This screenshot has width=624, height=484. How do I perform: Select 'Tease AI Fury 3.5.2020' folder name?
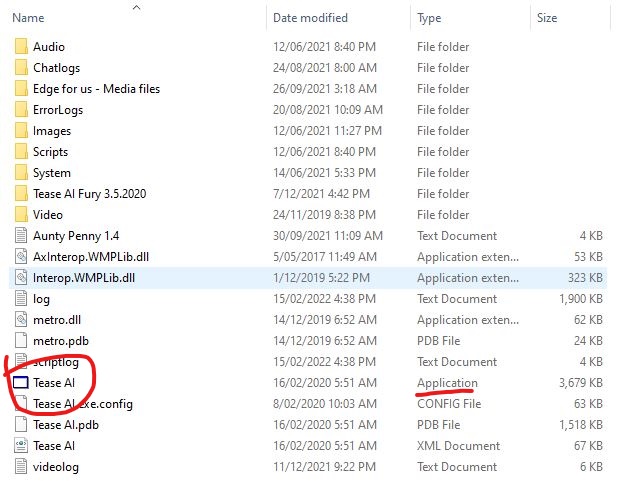coord(90,194)
